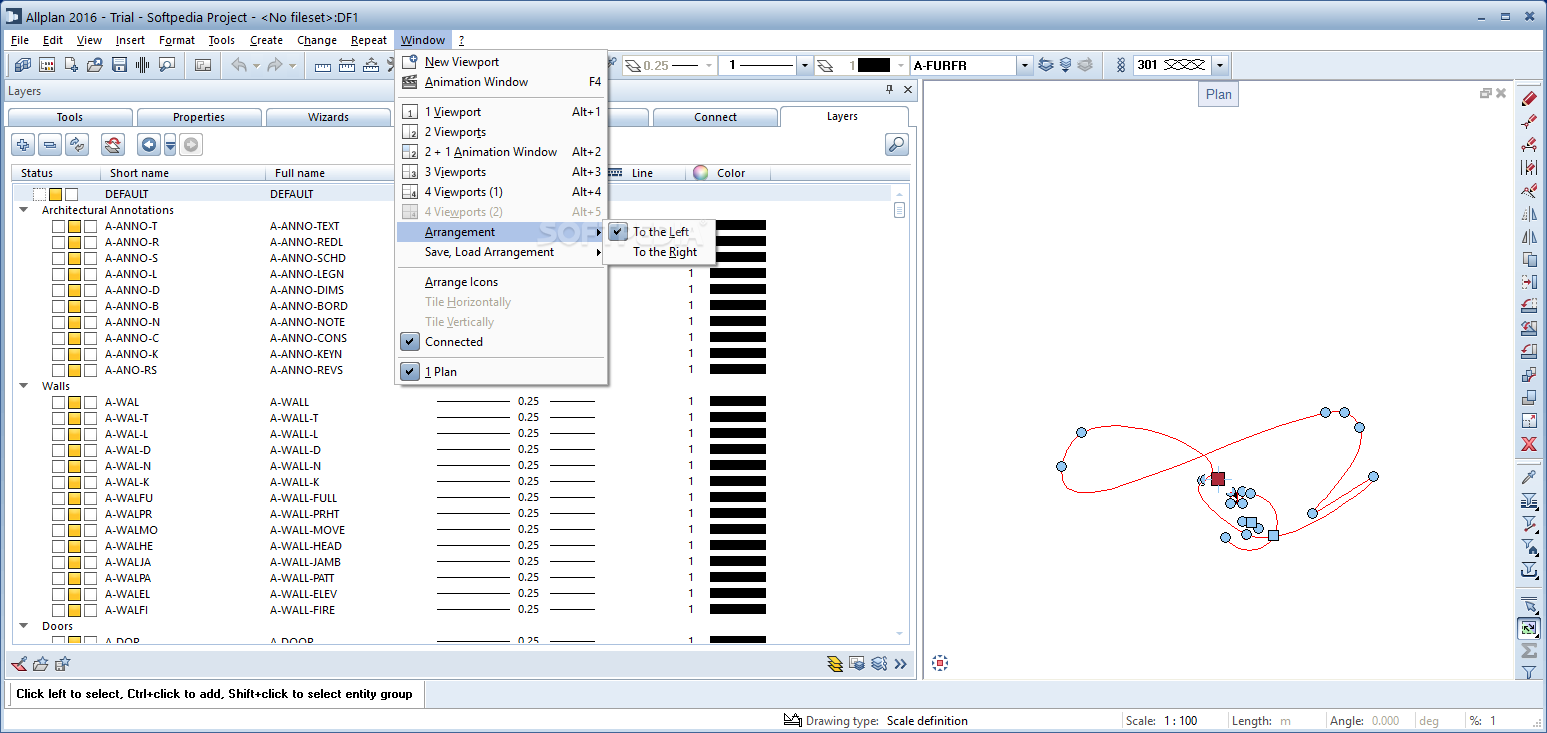
Task: Click the back arrow button in Layers panel
Action: coord(149,145)
